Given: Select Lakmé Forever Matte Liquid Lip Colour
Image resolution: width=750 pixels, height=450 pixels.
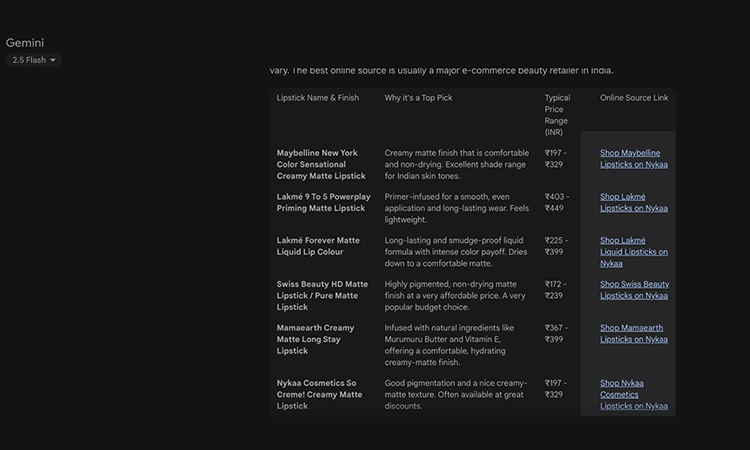Looking at the screenshot, I should (x=318, y=246).
